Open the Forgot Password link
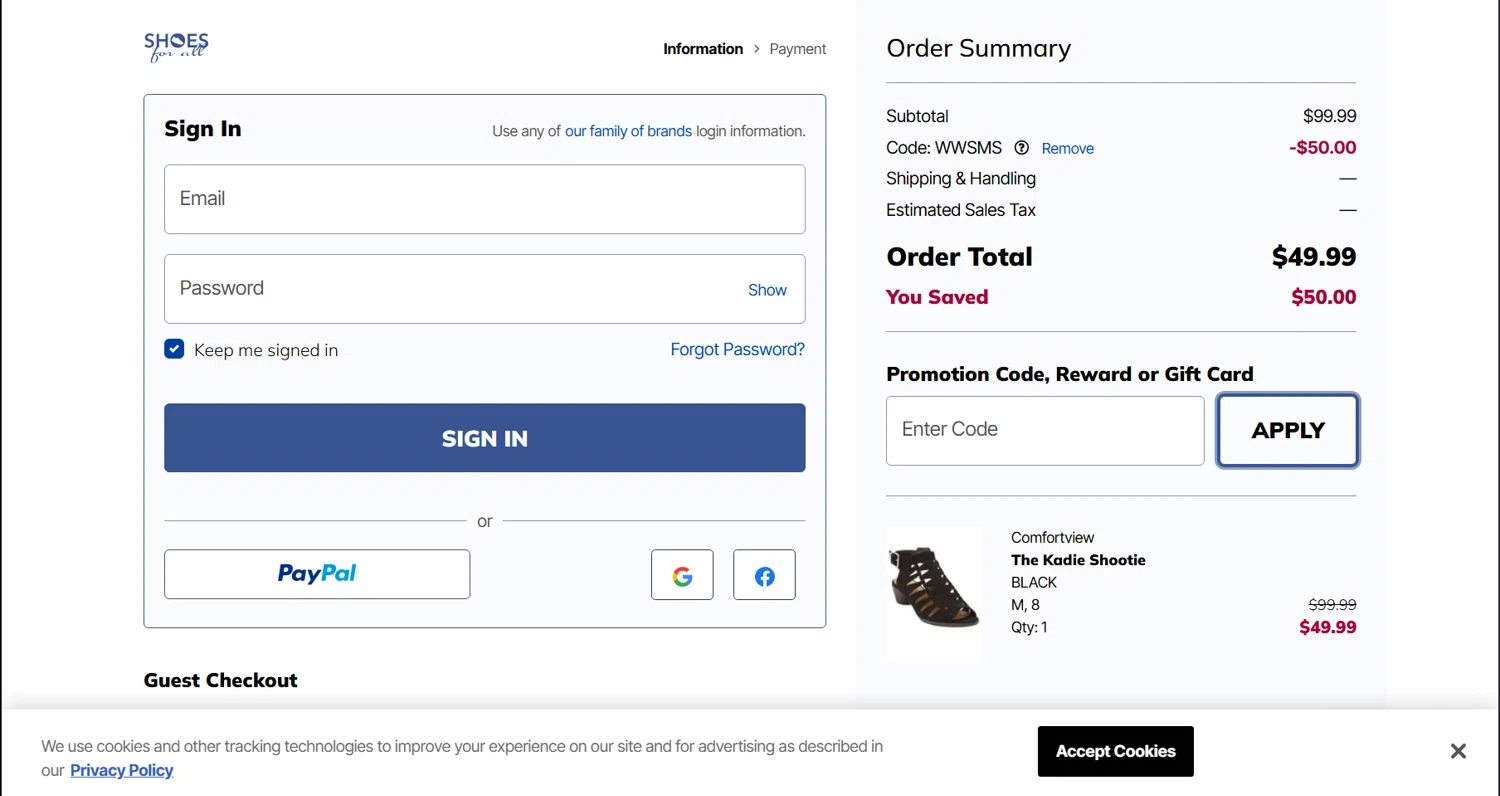1500x796 pixels. click(737, 349)
